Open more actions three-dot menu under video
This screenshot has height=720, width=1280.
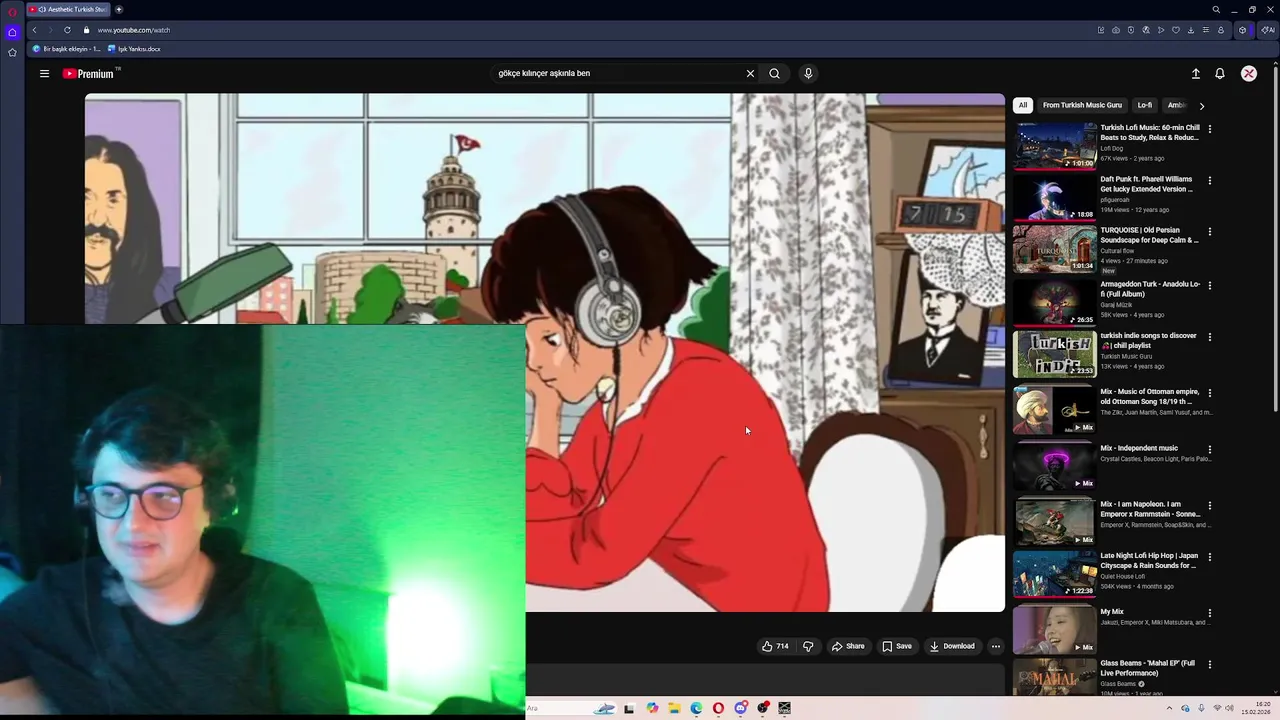click(995, 646)
